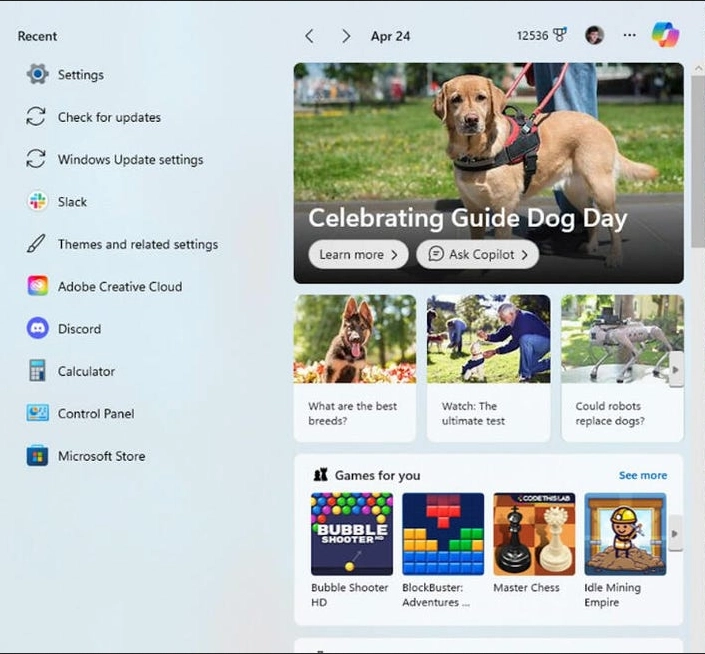Click the Games for you chess icon
The width and height of the screenshot is (705, 654).
click(320, 475)
